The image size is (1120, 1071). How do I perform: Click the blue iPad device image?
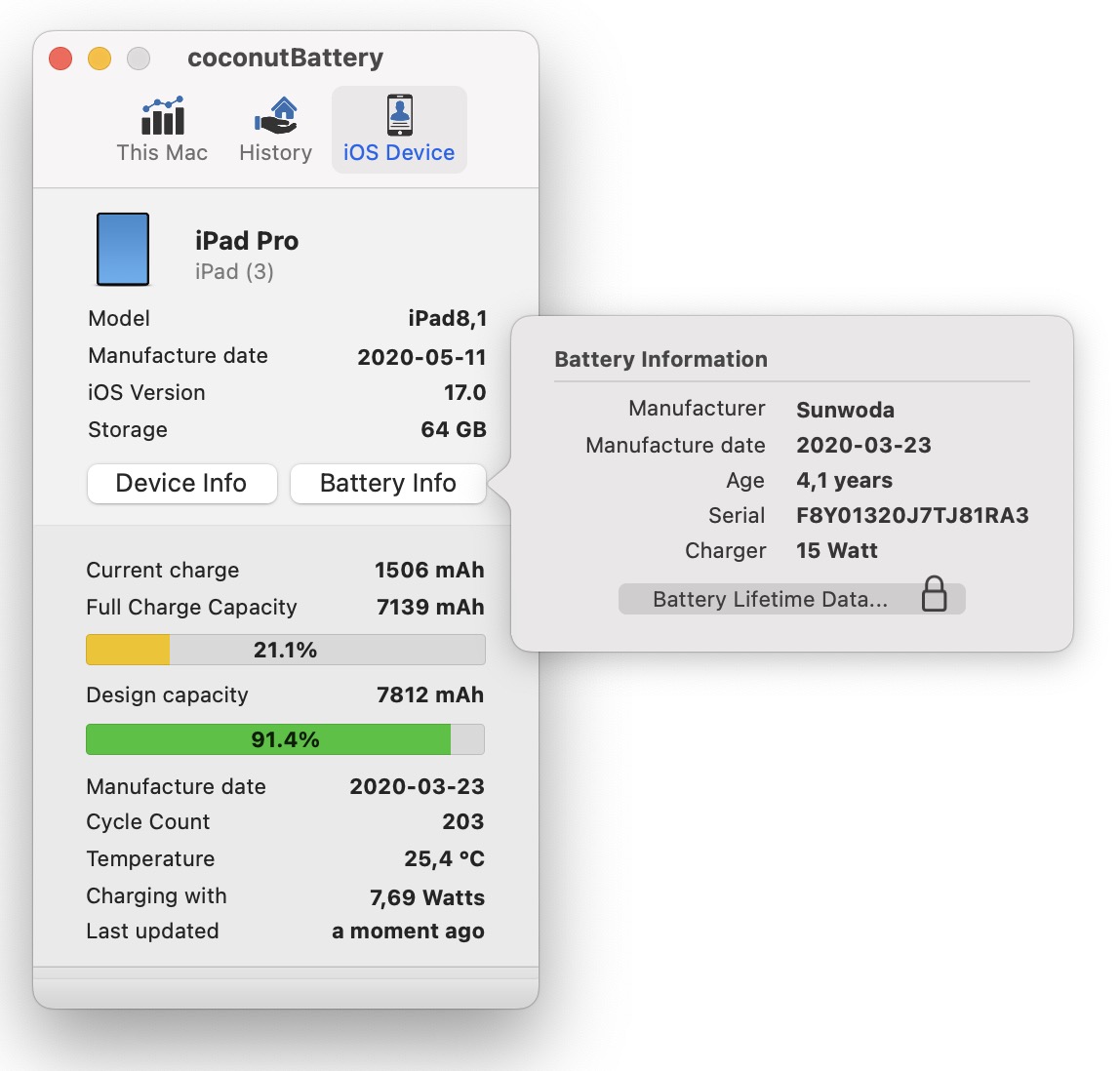pos(123,249)
